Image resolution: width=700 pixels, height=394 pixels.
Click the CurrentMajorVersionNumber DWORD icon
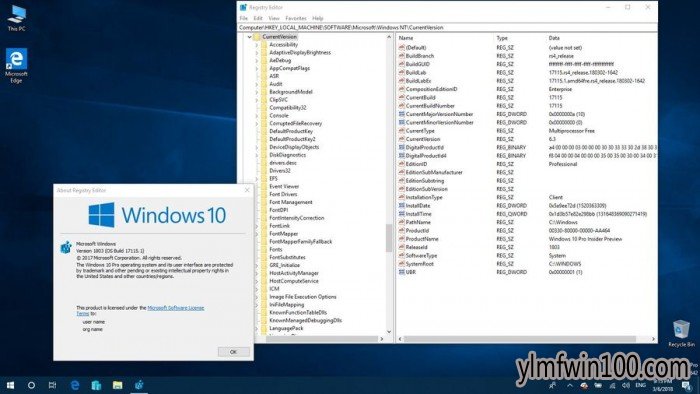coord(401,114)
